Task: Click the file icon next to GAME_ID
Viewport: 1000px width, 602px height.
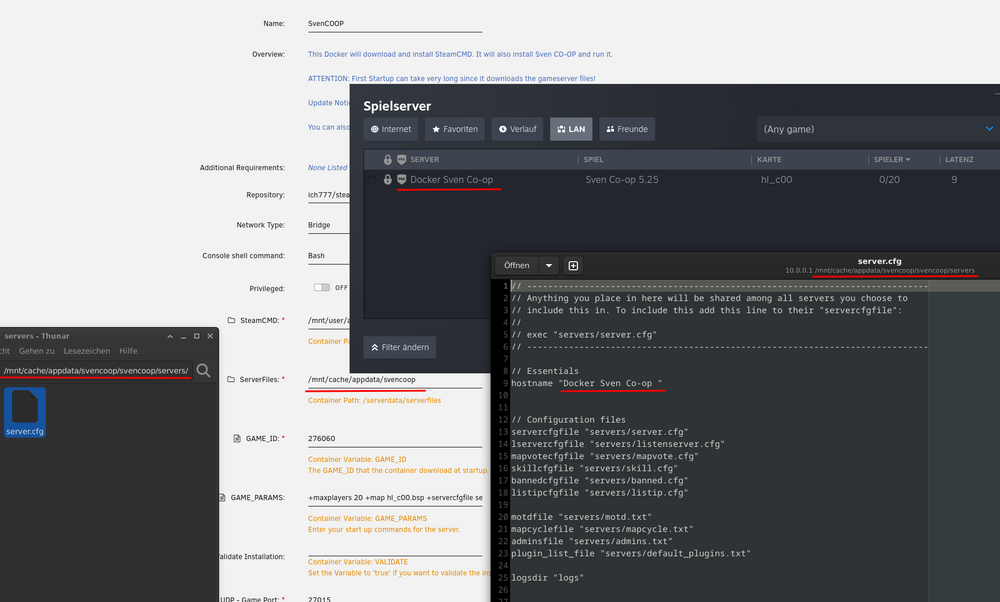Action: [x=237, y=439]
